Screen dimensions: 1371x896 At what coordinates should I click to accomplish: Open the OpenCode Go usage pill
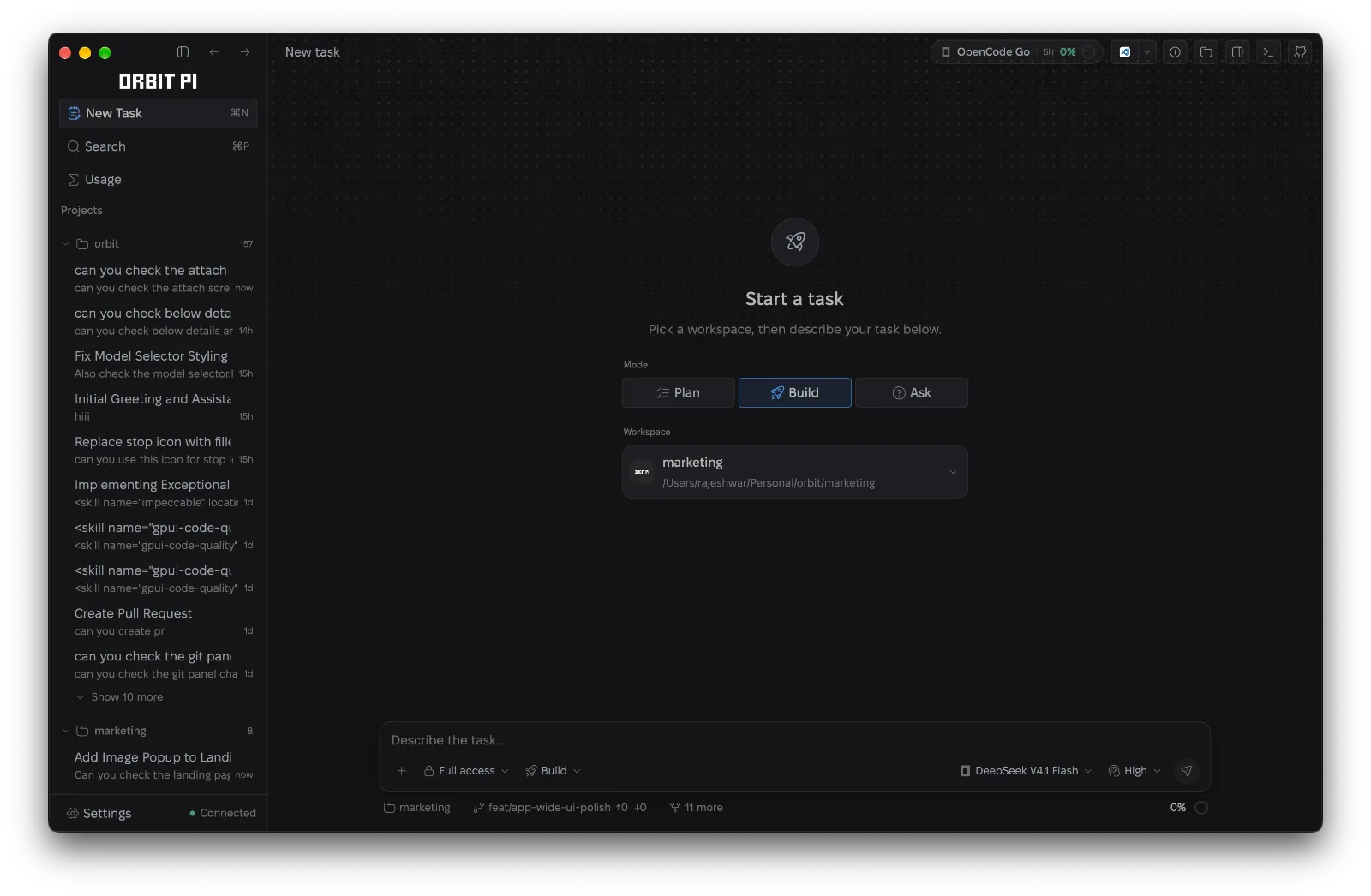pos(1017,52)
